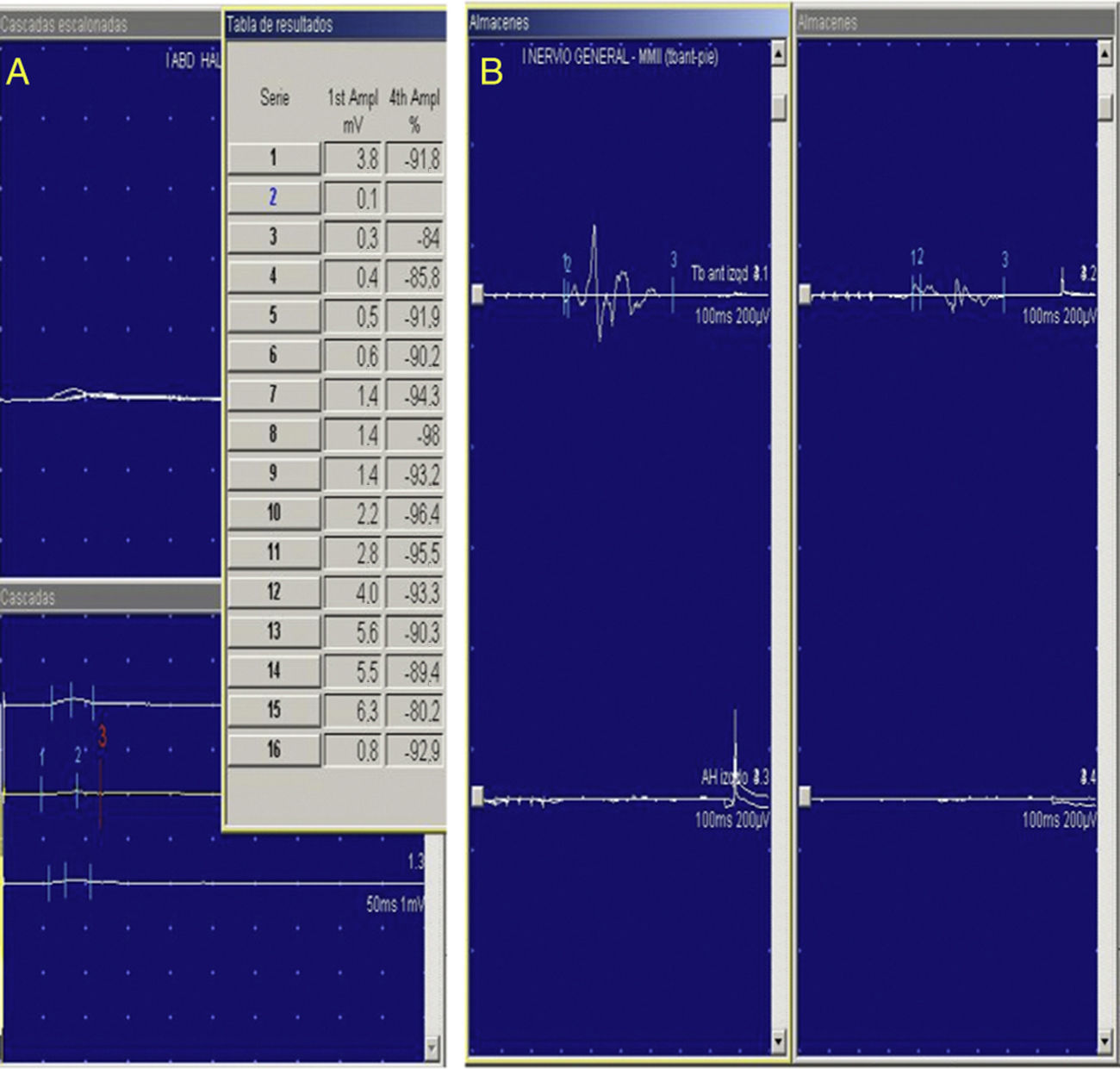Click scroll down arrow of Cascadas panel

pyautogui.click(x=432, y=1047)
